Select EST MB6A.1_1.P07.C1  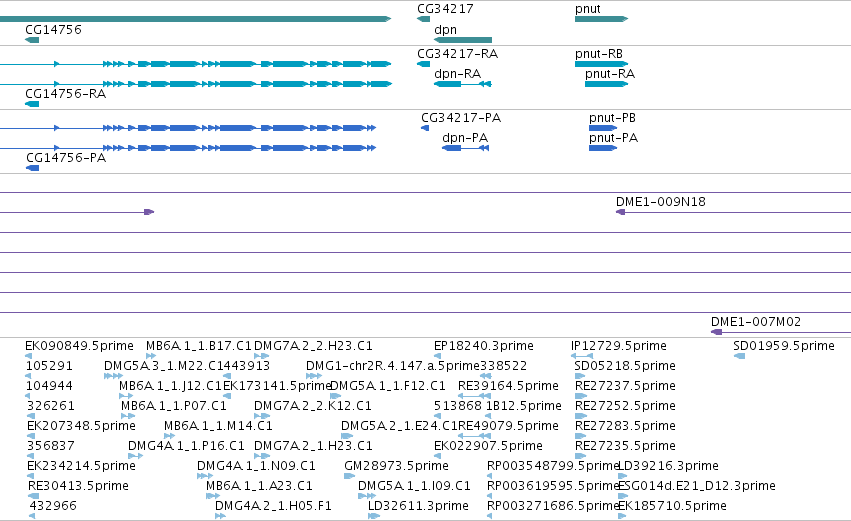tap(174, 406)
